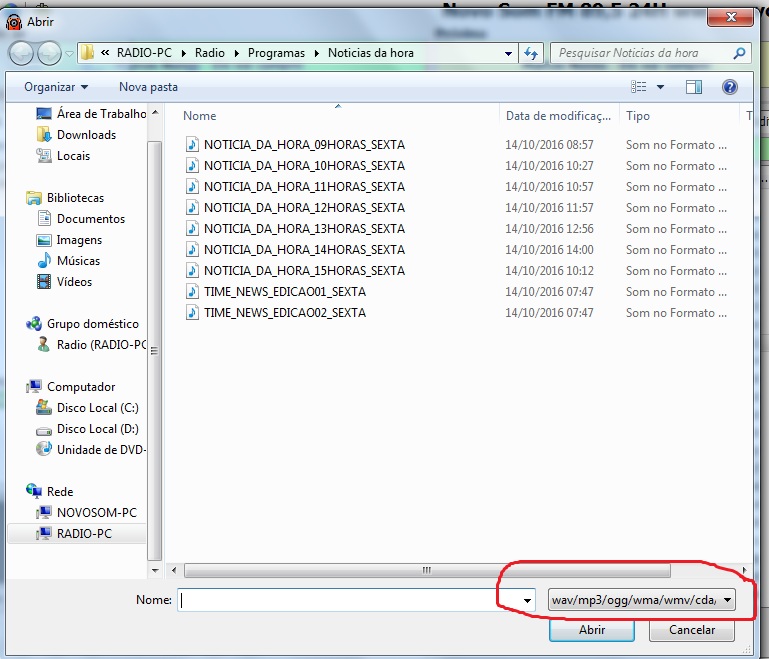Select file NOTICIA_DA_HORA_14HORAS_SEXTA
The width and height of the screenshot is (769, 659).
(304, 250)
